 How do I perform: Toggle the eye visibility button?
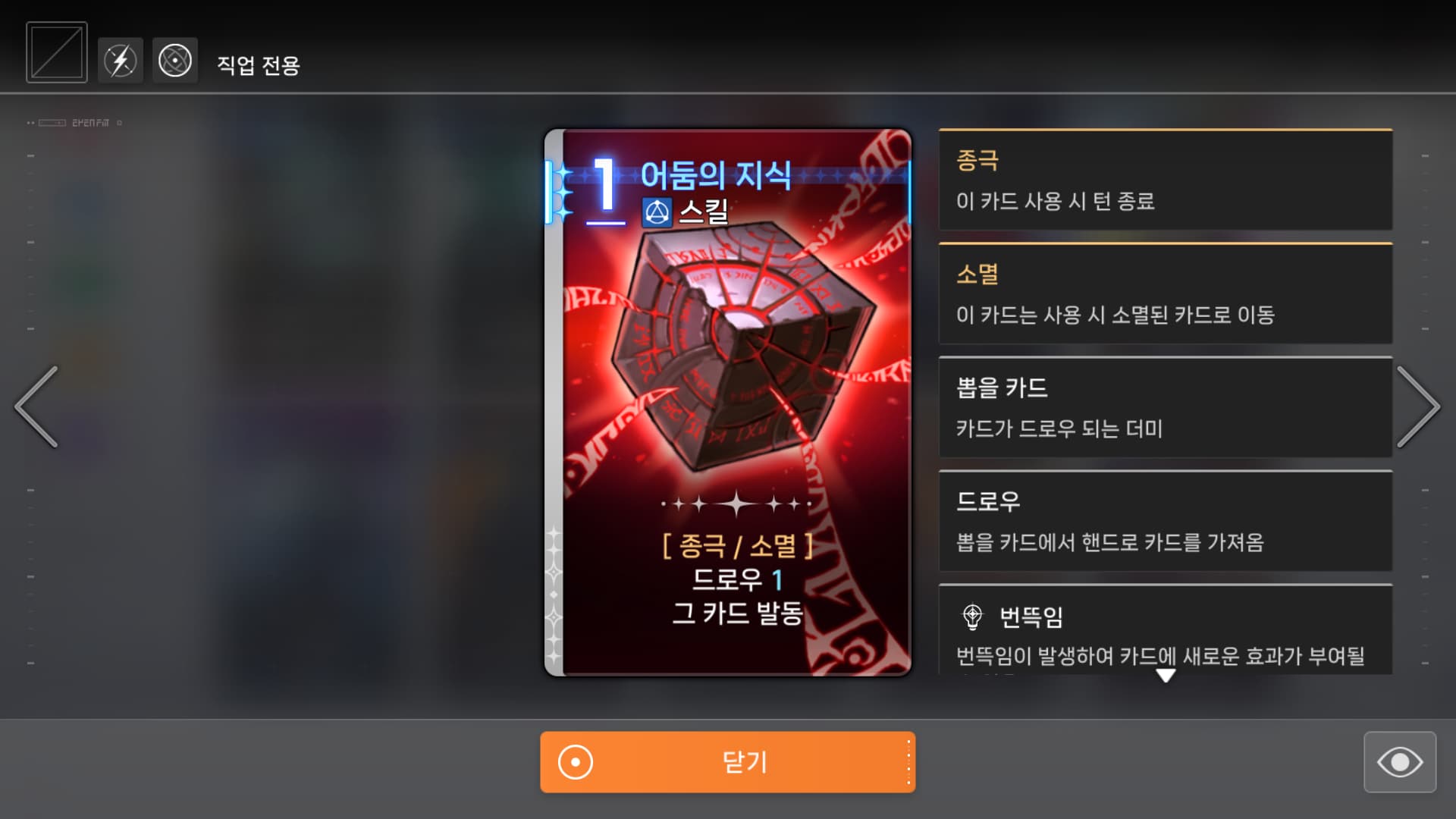point(1400,762)
